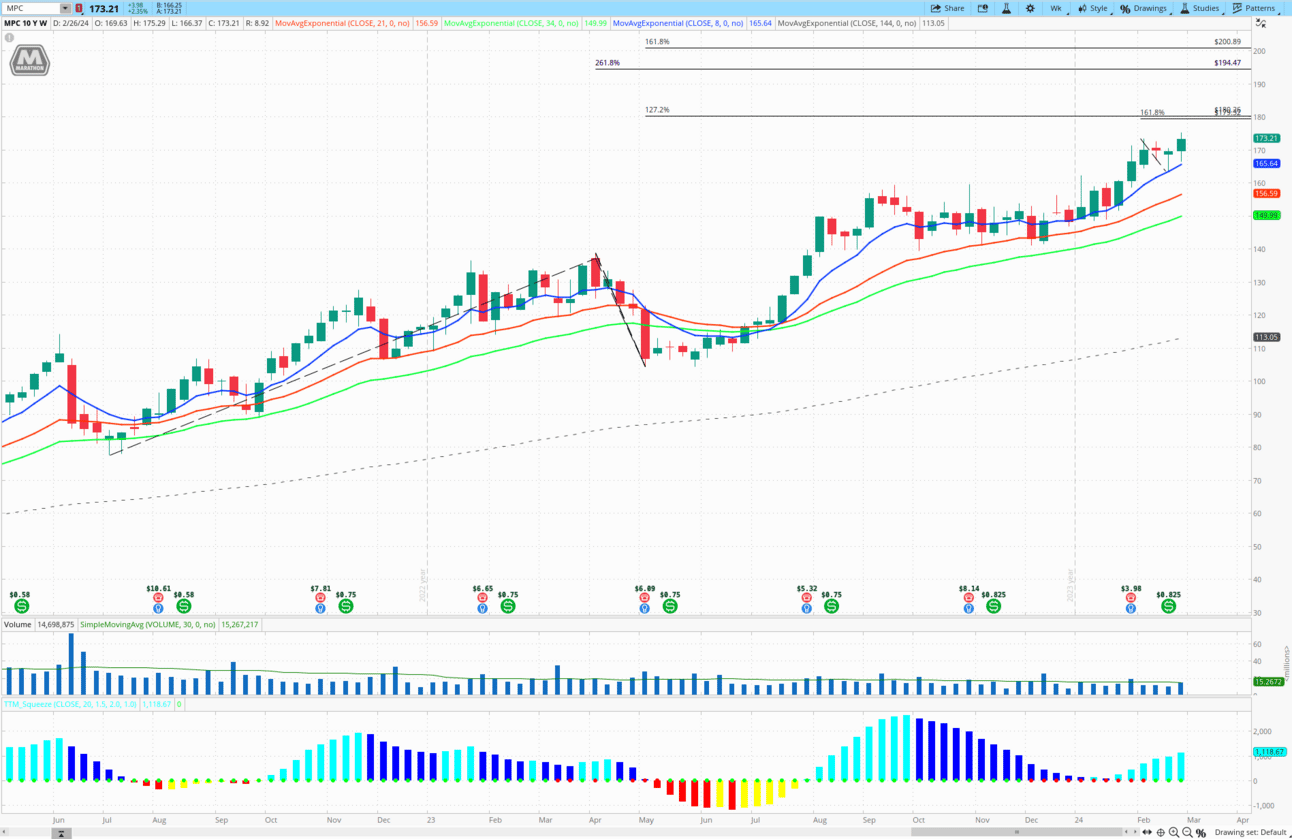The image size is (1292, 839).
Task: Click the MovAvgExponential (CLOSE, 144) study label
Action: (x=847, y=22)
